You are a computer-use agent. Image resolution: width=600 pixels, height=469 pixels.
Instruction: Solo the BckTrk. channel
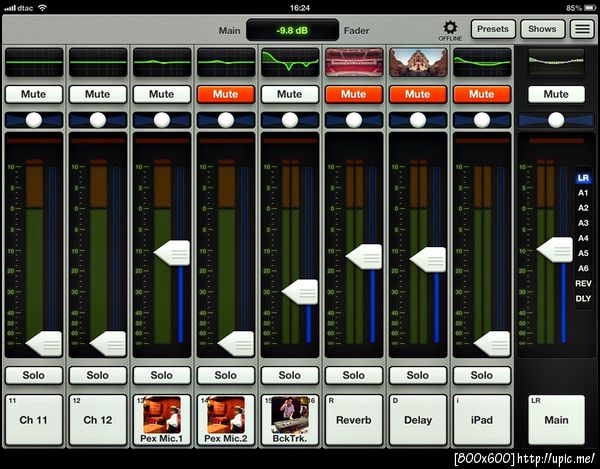tap(290, 375)
